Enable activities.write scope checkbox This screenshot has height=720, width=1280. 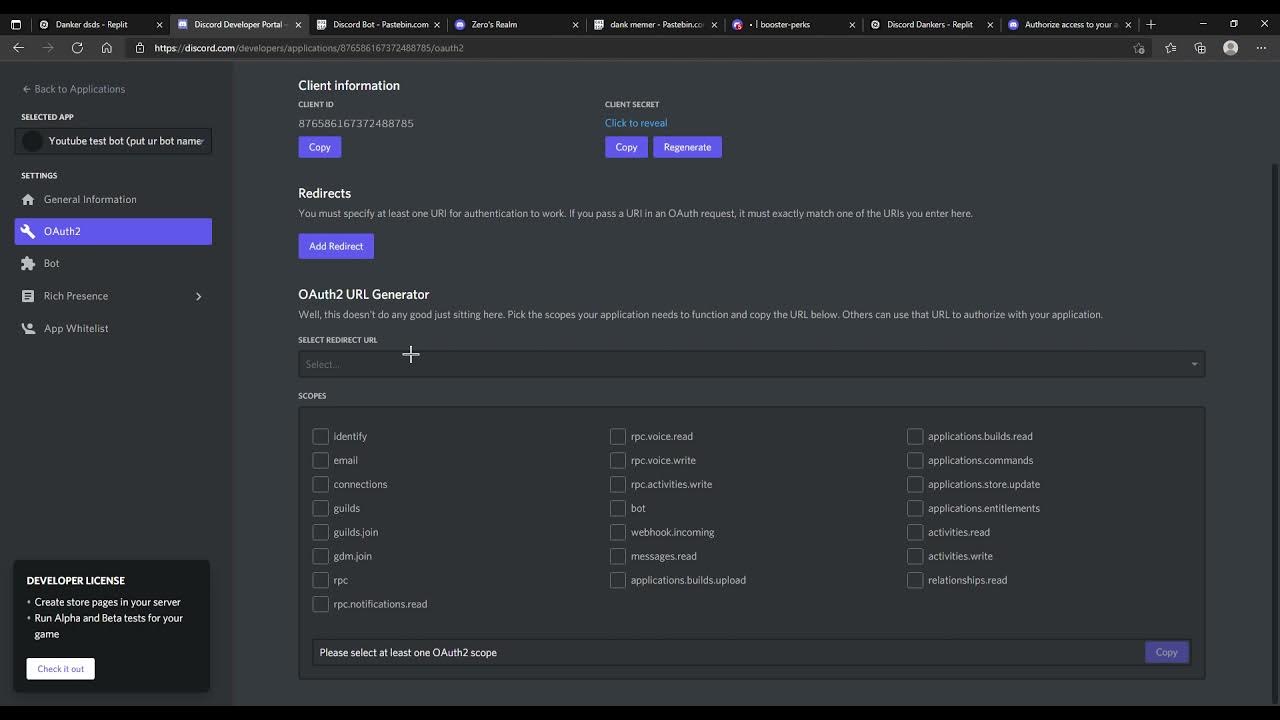click(915, 556)
